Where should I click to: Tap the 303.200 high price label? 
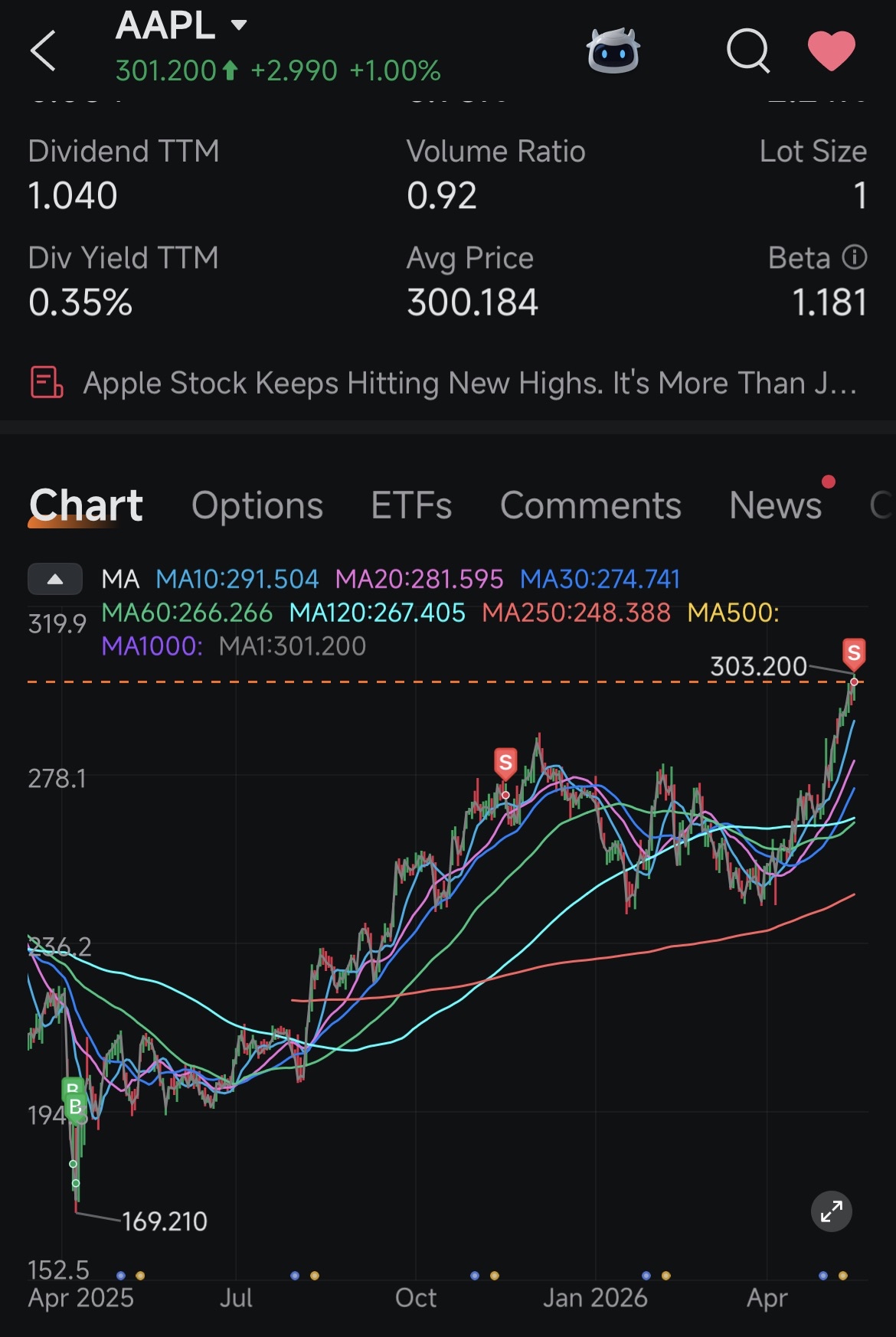coord(758,666)
